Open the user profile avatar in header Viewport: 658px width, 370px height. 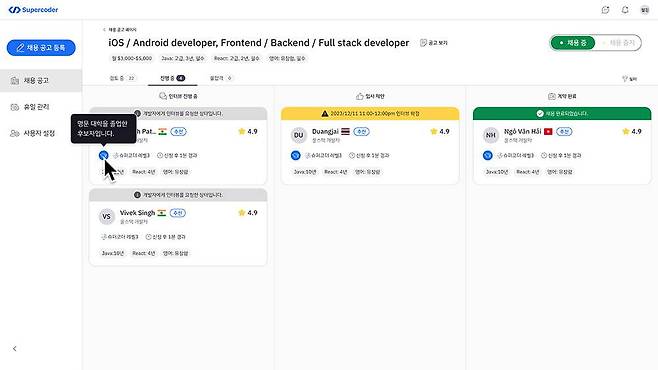click(x=645, y=10)
